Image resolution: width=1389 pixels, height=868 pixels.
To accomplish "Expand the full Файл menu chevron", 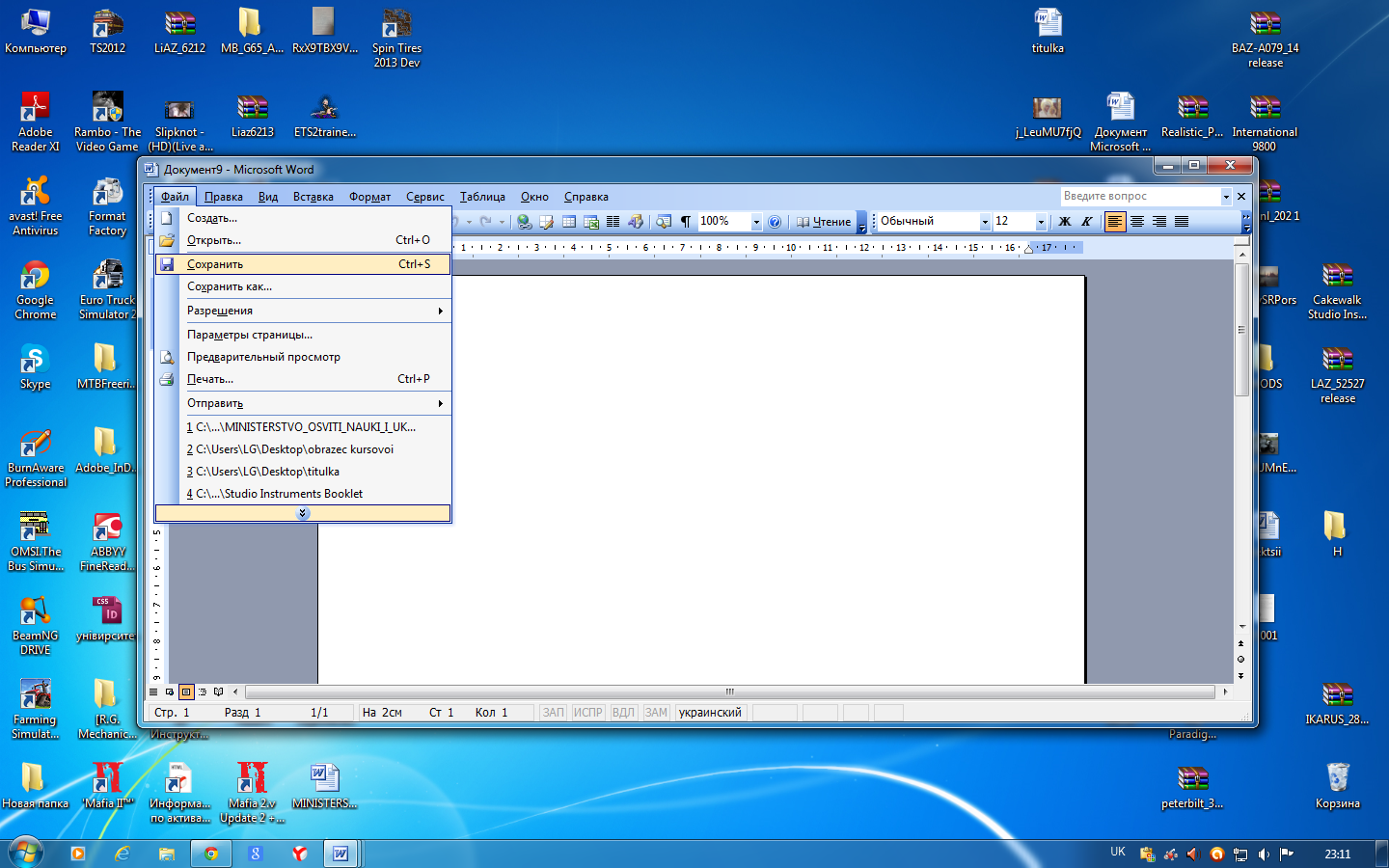I will pyautogui.click(x=303, y=513).
